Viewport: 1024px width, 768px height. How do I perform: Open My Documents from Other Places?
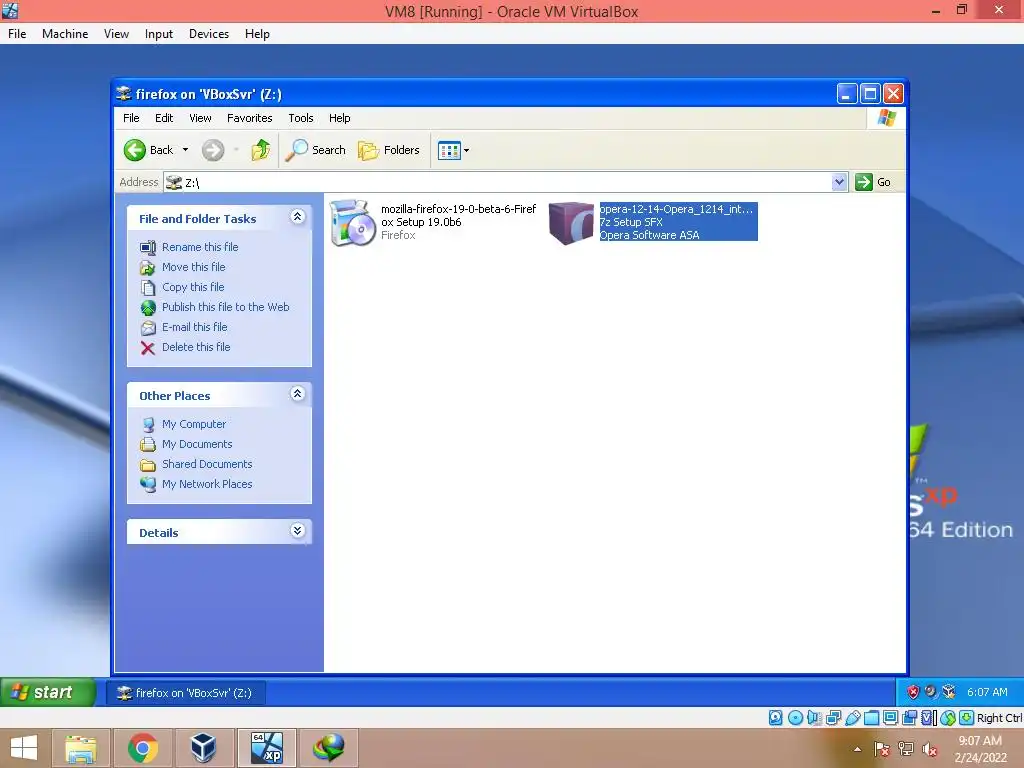point(197,444)
